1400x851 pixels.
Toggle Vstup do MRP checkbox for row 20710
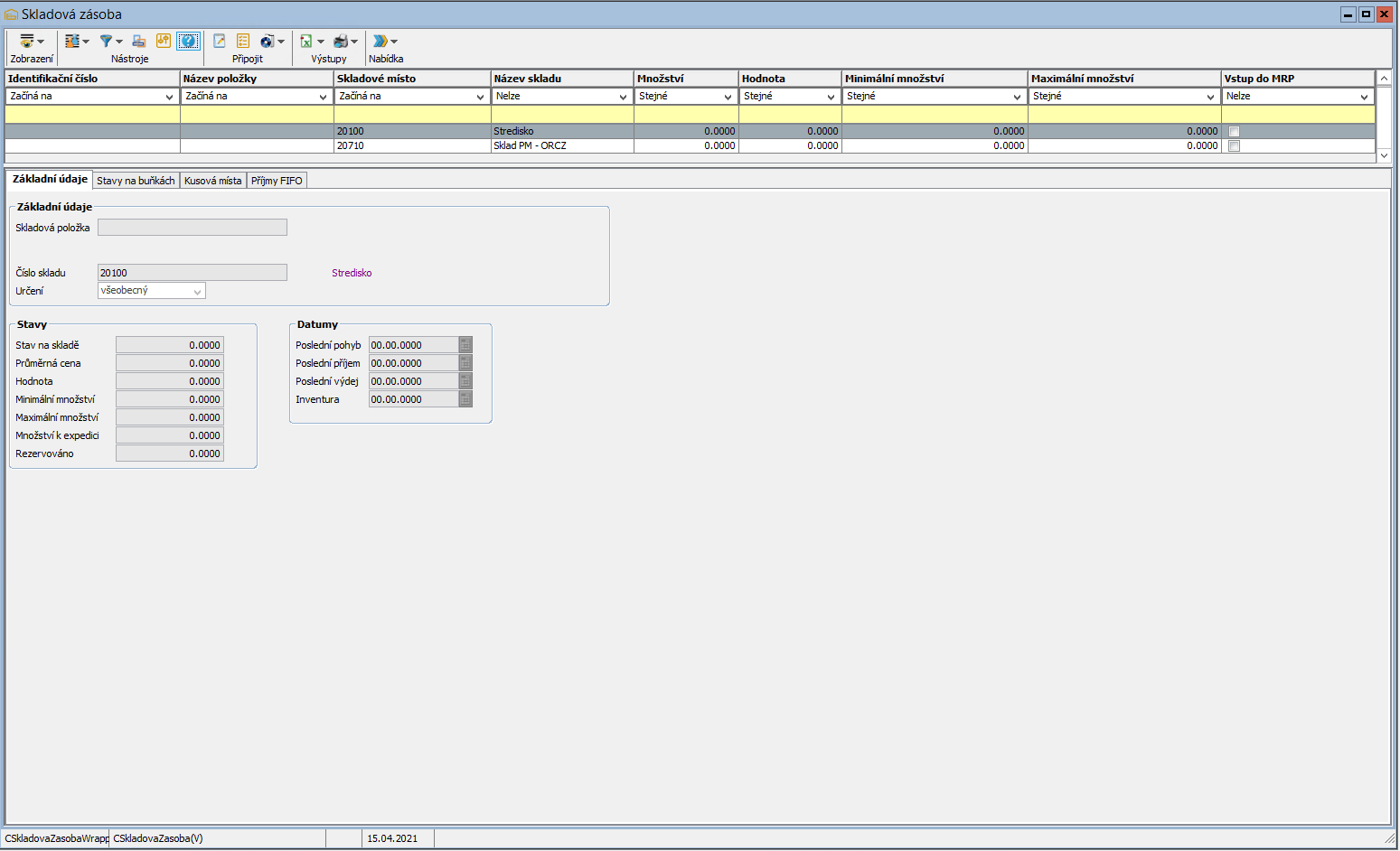[x=1234, y=146]
